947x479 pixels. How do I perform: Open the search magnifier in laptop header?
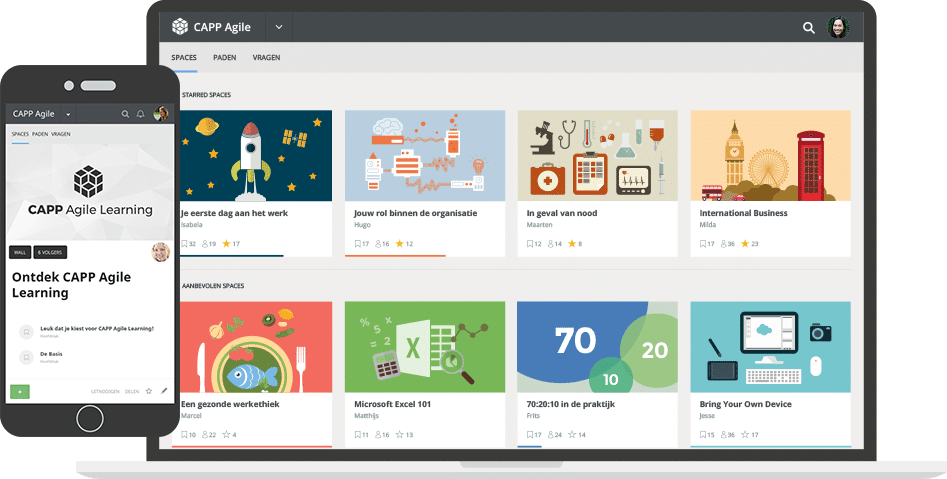[809, 27]
